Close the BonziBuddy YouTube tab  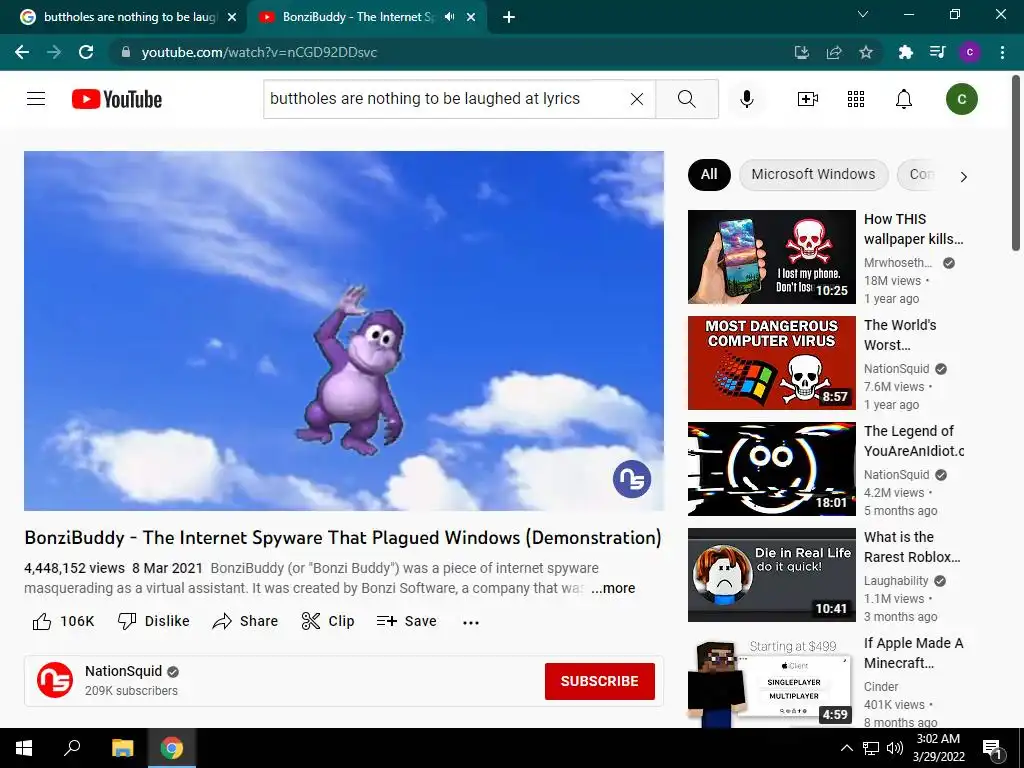point(471,17)
